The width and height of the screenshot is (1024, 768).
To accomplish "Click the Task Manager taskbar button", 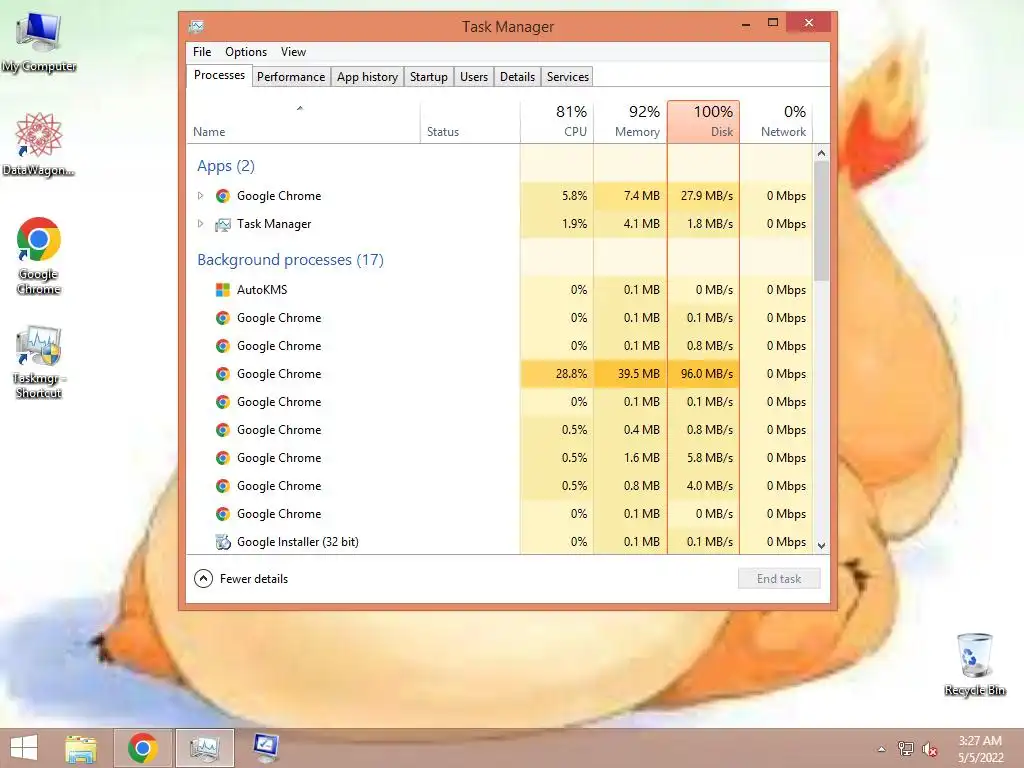I will pos(204,748).
